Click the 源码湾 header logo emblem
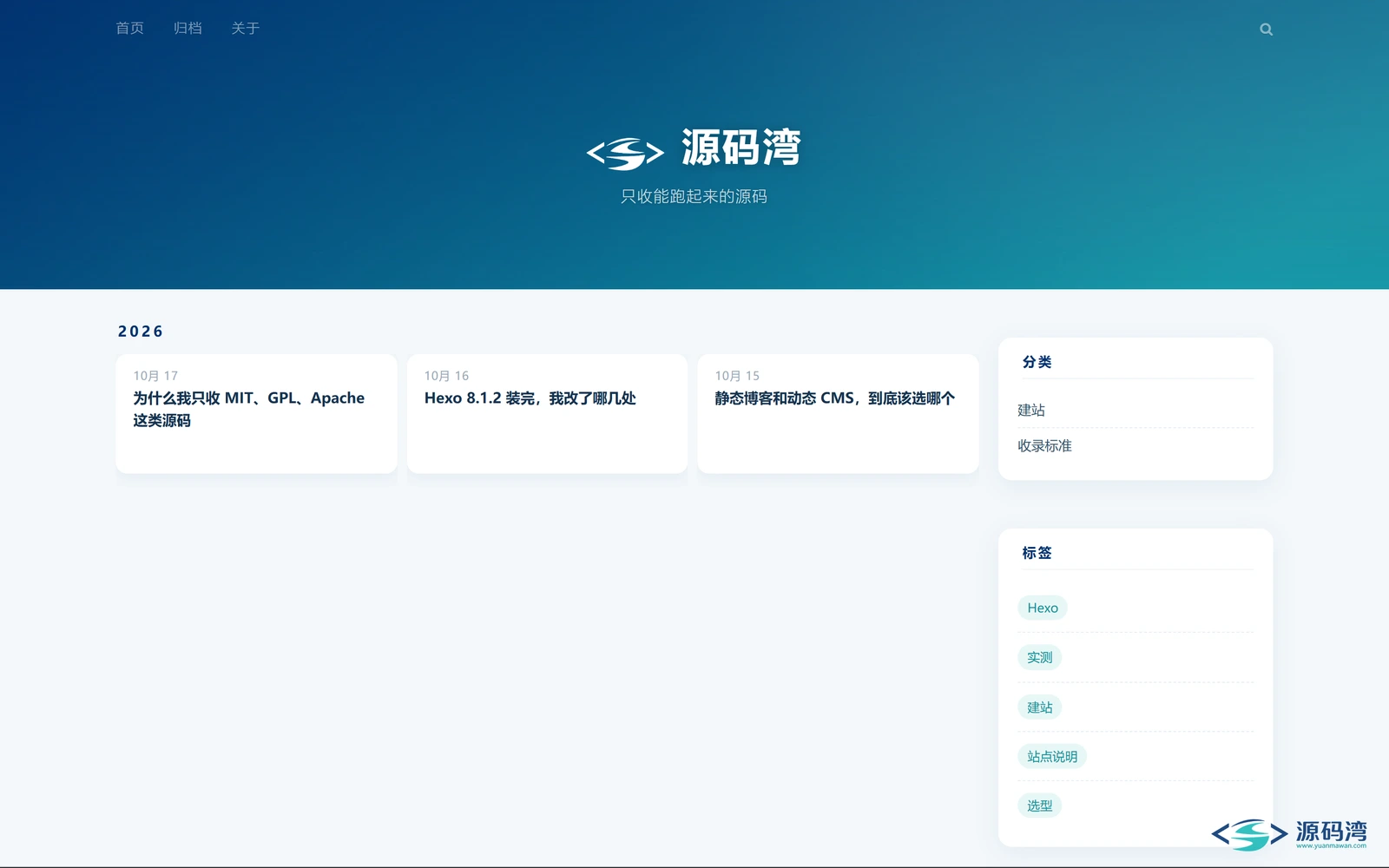Viewport: 1389px width, 868px height. pyautogui.click(x=625, y=153)
